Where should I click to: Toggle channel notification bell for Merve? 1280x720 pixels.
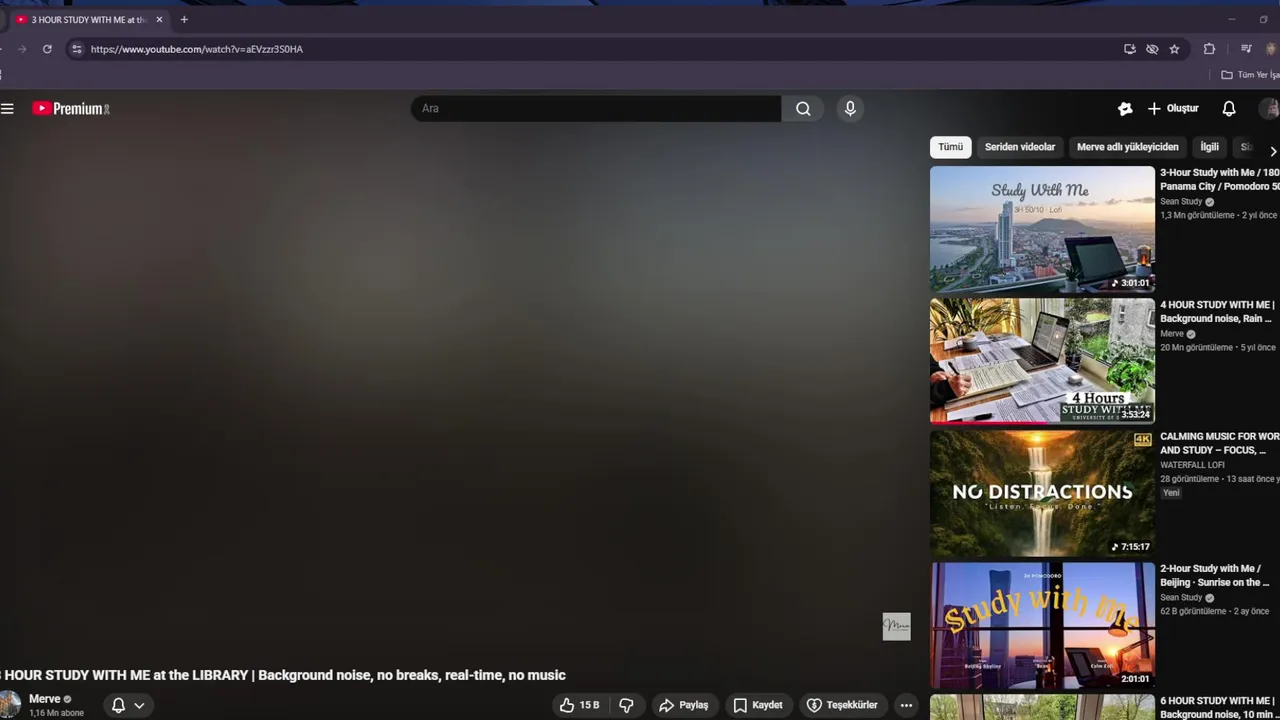(x=118, y=705)
